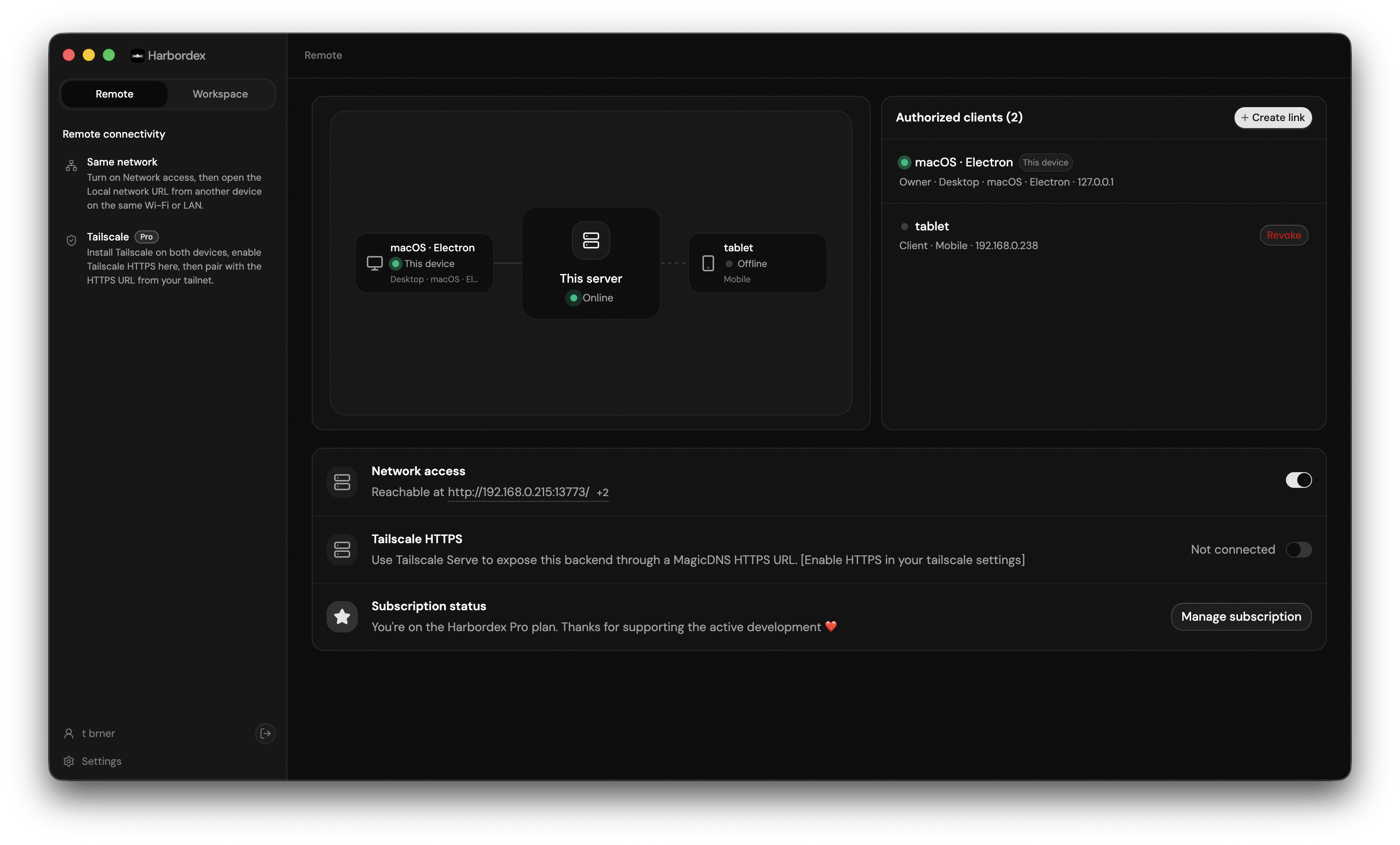Click the gray status dot beside tablet client
This screenshot has width=1400, height=845.
click(x=904, y=226)
